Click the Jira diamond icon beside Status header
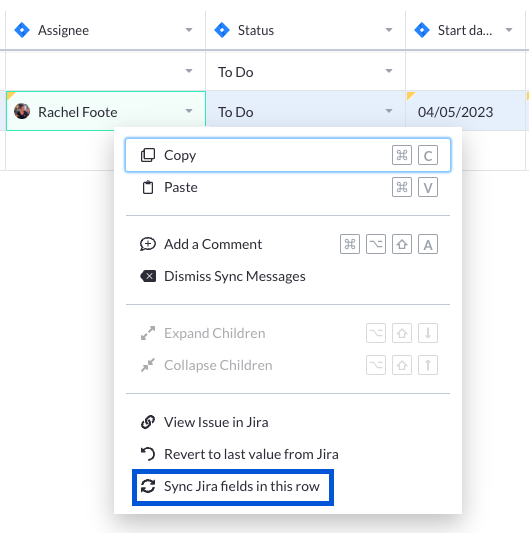Image resolution: width=529 pixels, height=533 pixels. 222,30
